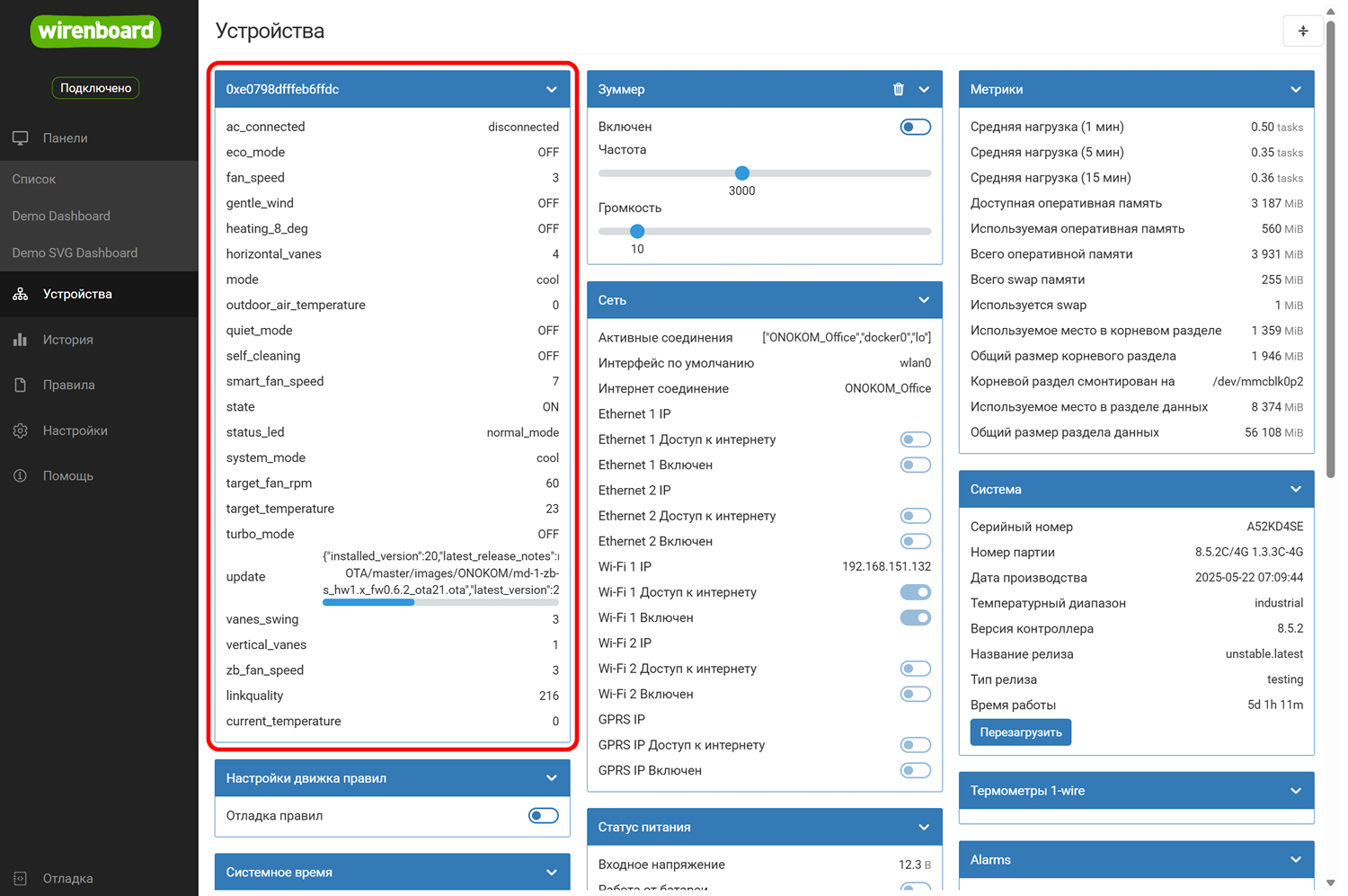Screen dimensions: 1348x896
Task: Toggle the Отладка правил switch
Action: [543, 816]
